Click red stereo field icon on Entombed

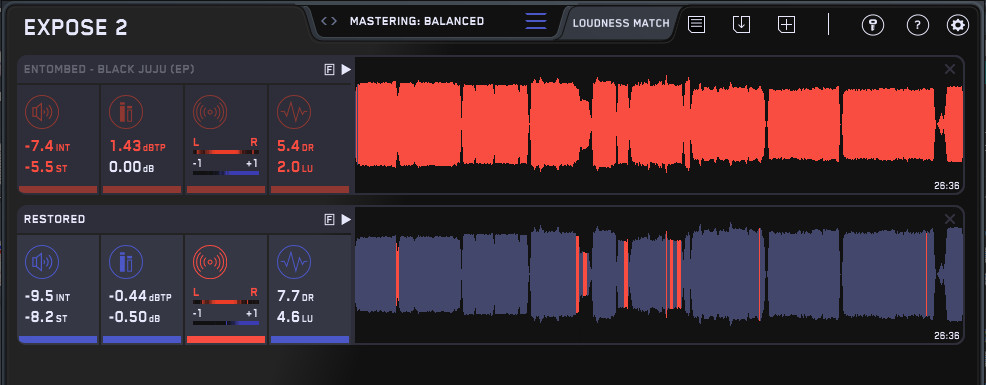coord(210,113)
